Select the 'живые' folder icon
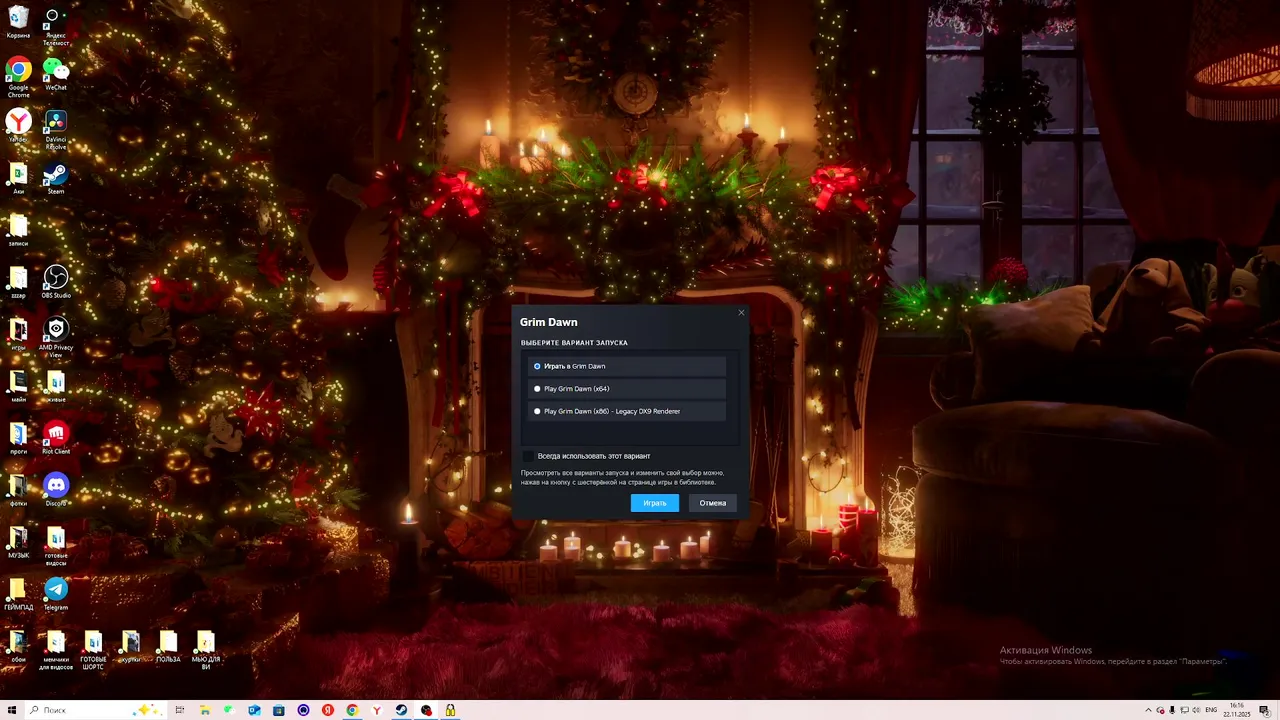Image resolution: width=1280 pixels, height=720 pixels. (56, 386)
